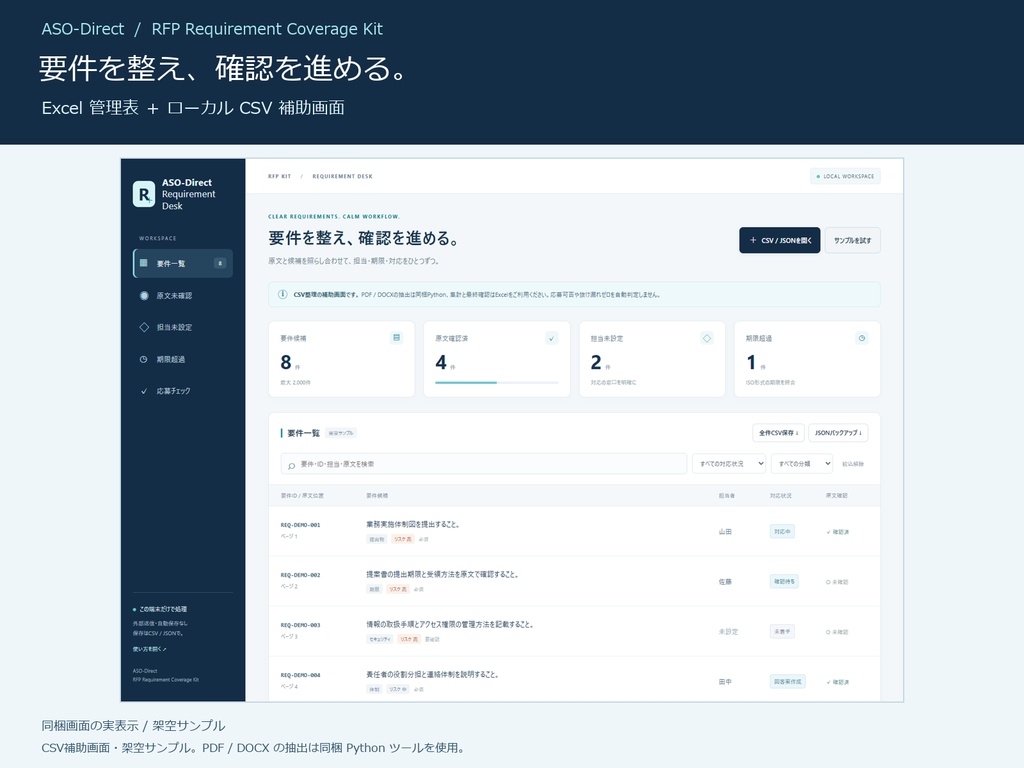Click the REQ-DEMO-003 ID
This screenshot has height=768, width=1024.
tap(300, 625)
